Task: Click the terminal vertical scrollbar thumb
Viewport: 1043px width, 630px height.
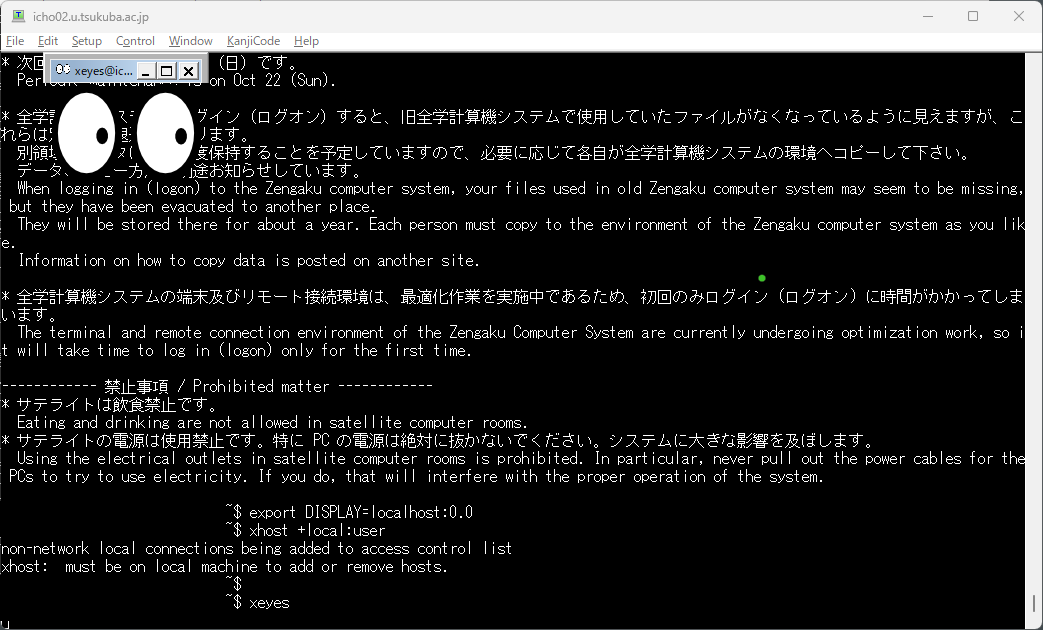Action: pos(1034,604)
